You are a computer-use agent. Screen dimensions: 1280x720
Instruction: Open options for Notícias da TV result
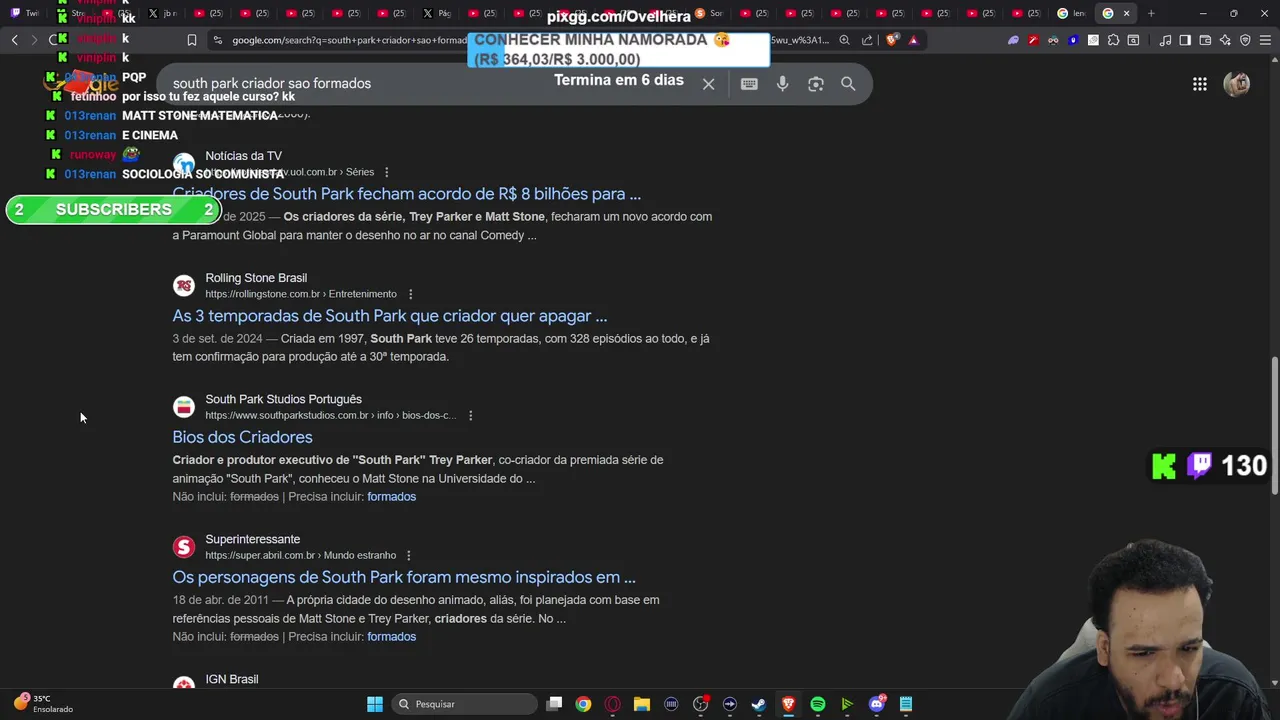click(387, 172)
